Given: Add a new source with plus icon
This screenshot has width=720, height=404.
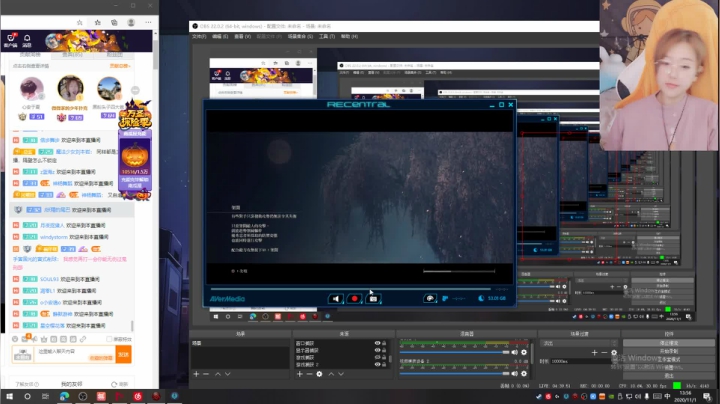Looking at the screenshot, I should pos(299,374).
